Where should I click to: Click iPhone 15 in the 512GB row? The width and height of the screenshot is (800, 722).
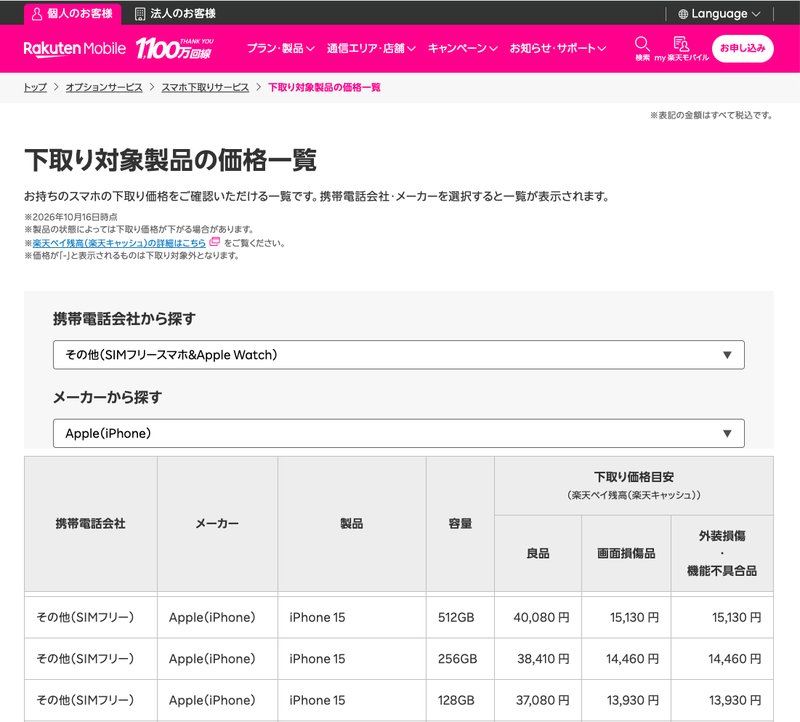pos(317,617)
